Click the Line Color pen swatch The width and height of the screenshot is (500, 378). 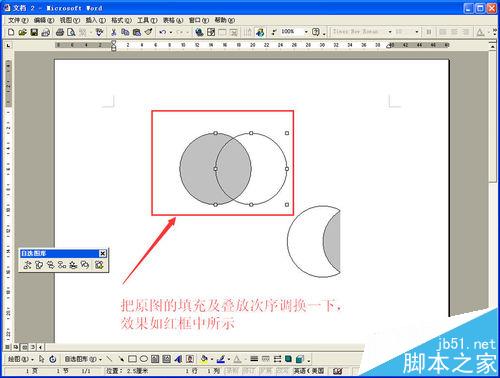(221, 359)
